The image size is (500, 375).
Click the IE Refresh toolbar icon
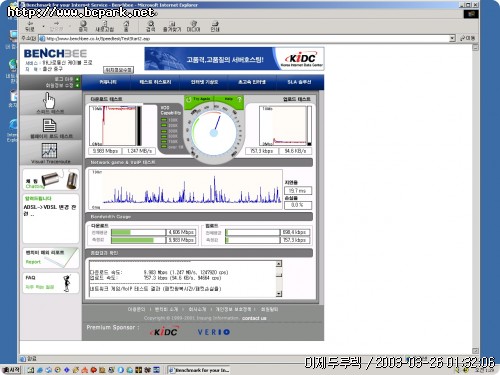coord(105,26)
